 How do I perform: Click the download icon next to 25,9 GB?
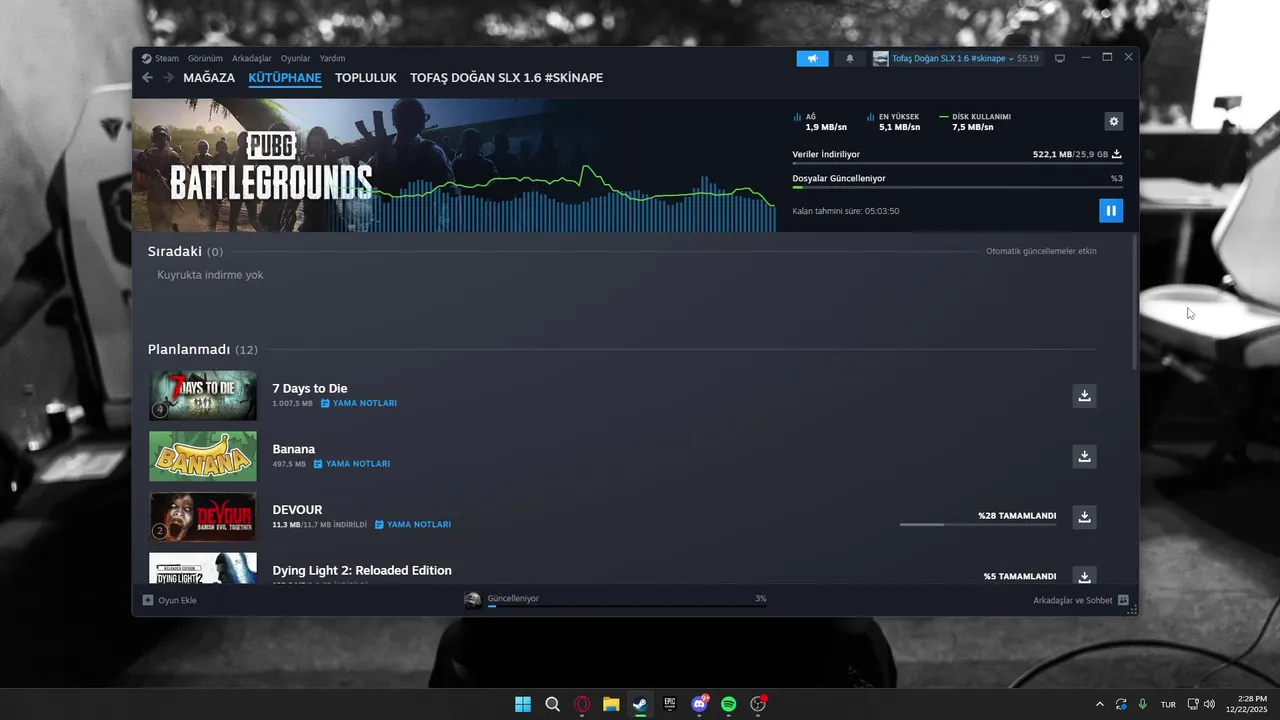pos(1117,154)
